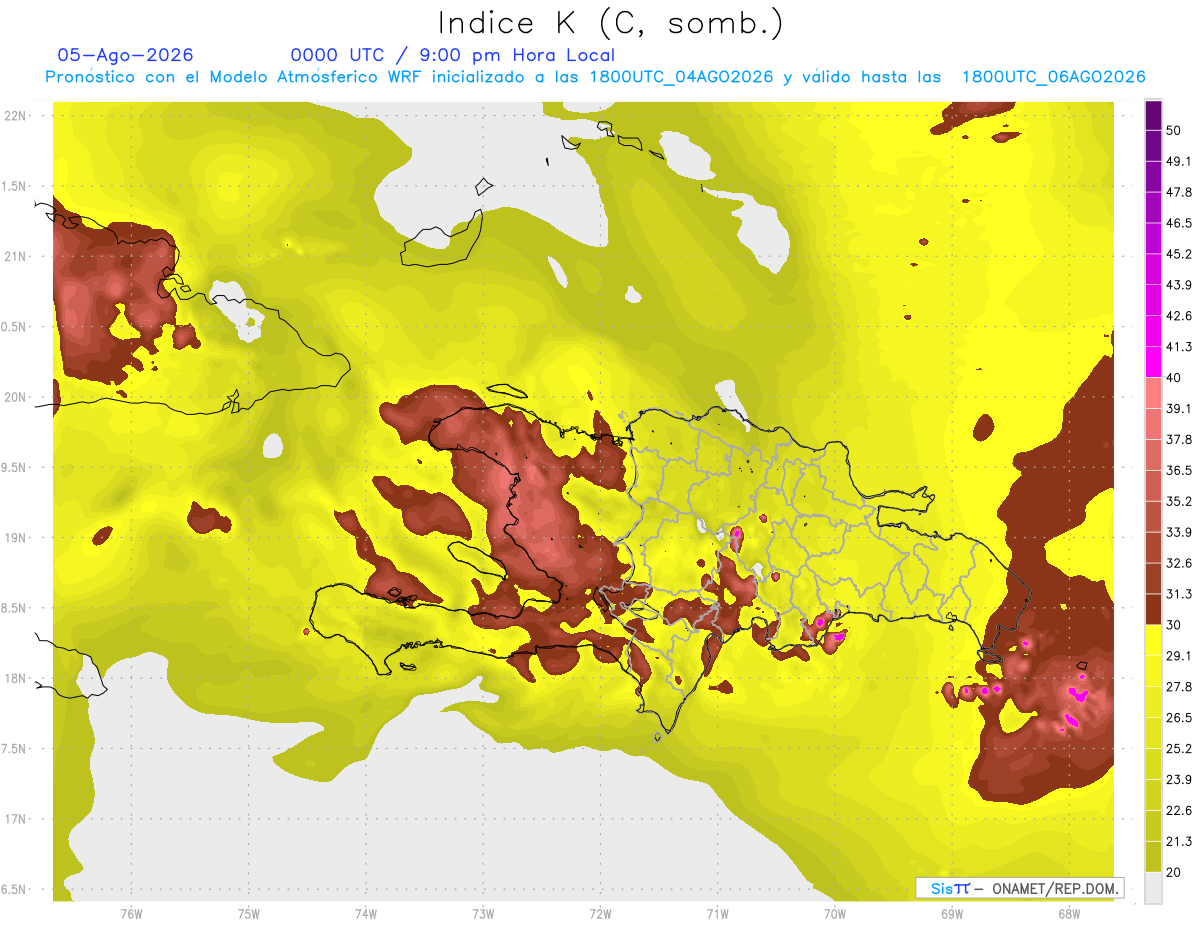Click the "76W" longitude axis label
Viewport: 1200px width, 927px height.
[x=131, y=914]
